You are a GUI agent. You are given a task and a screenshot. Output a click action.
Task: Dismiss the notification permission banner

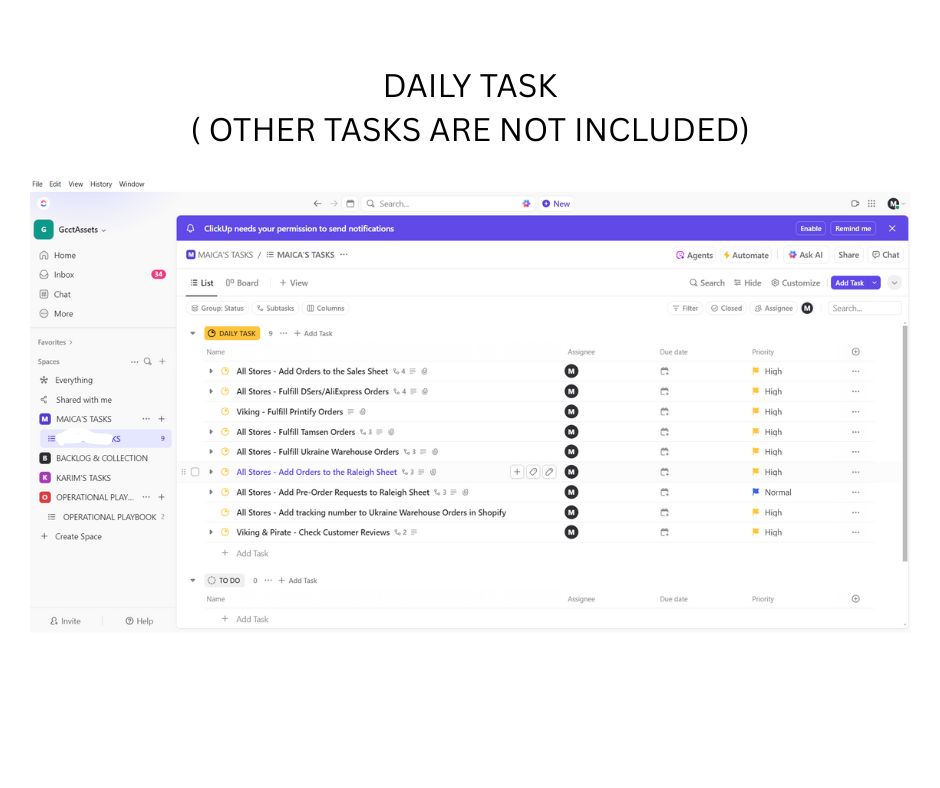(x=892, y=228)
